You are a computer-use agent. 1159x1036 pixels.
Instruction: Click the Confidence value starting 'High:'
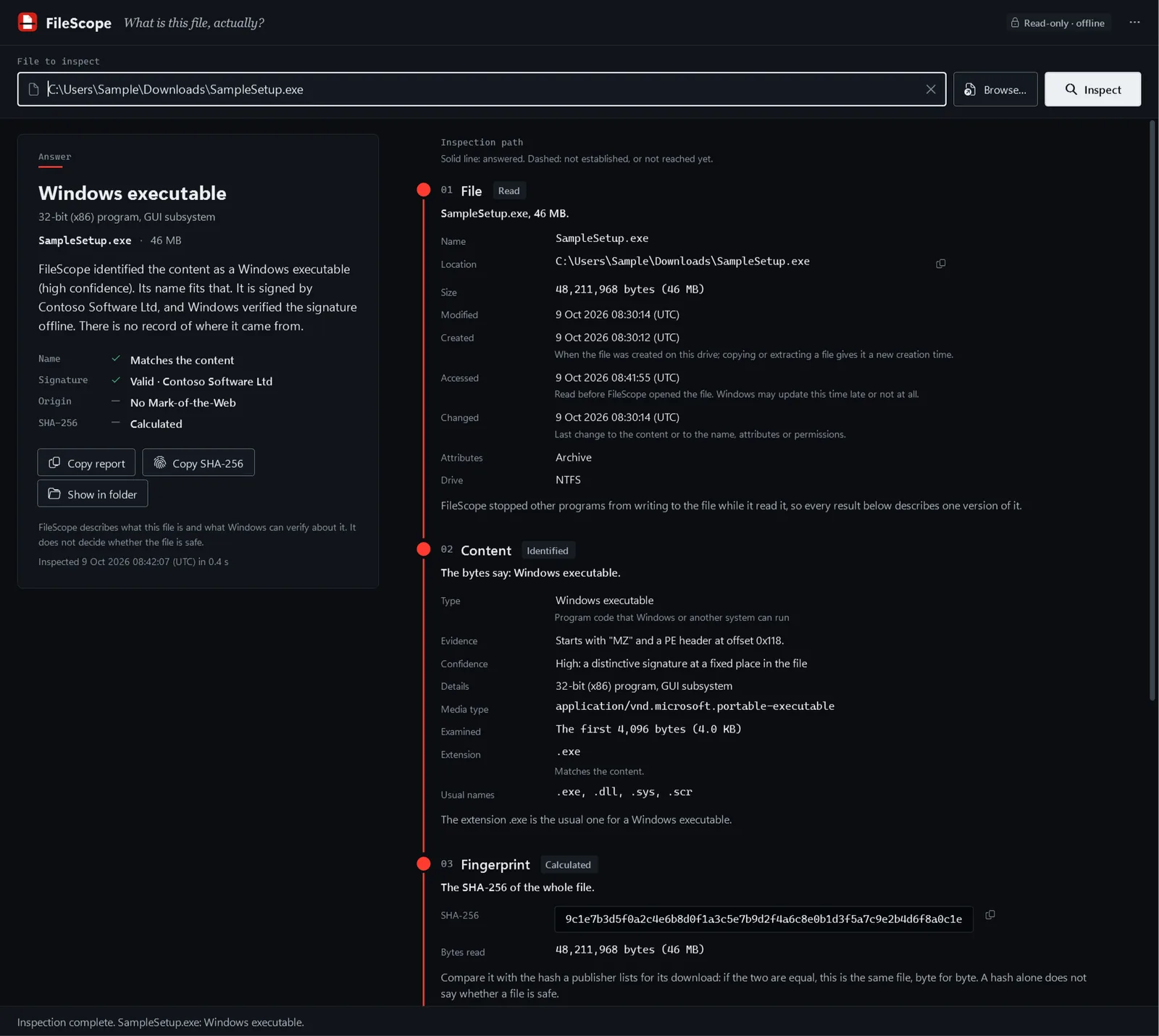(681, 663)
